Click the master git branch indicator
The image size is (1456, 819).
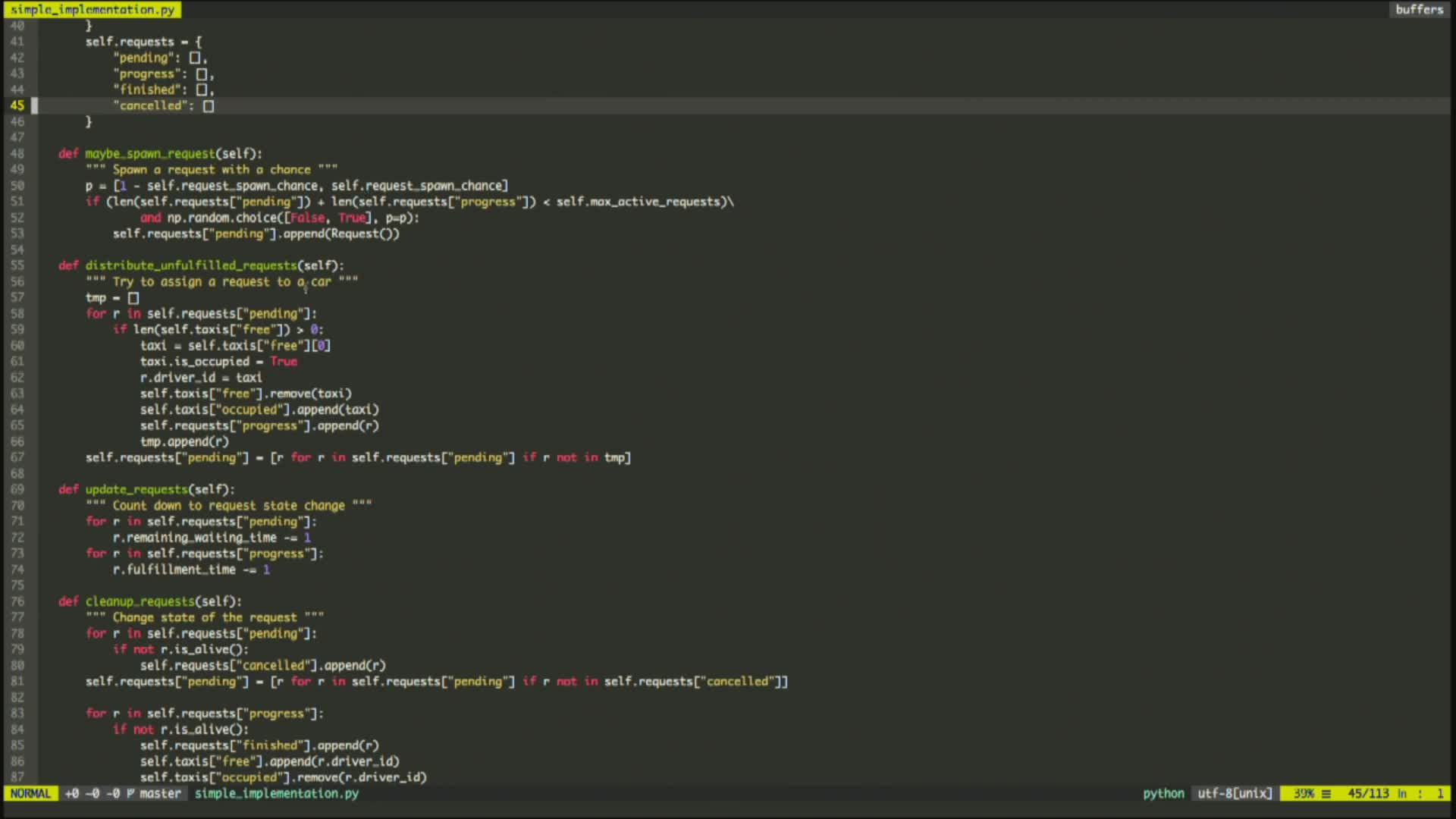coord(154,793)
